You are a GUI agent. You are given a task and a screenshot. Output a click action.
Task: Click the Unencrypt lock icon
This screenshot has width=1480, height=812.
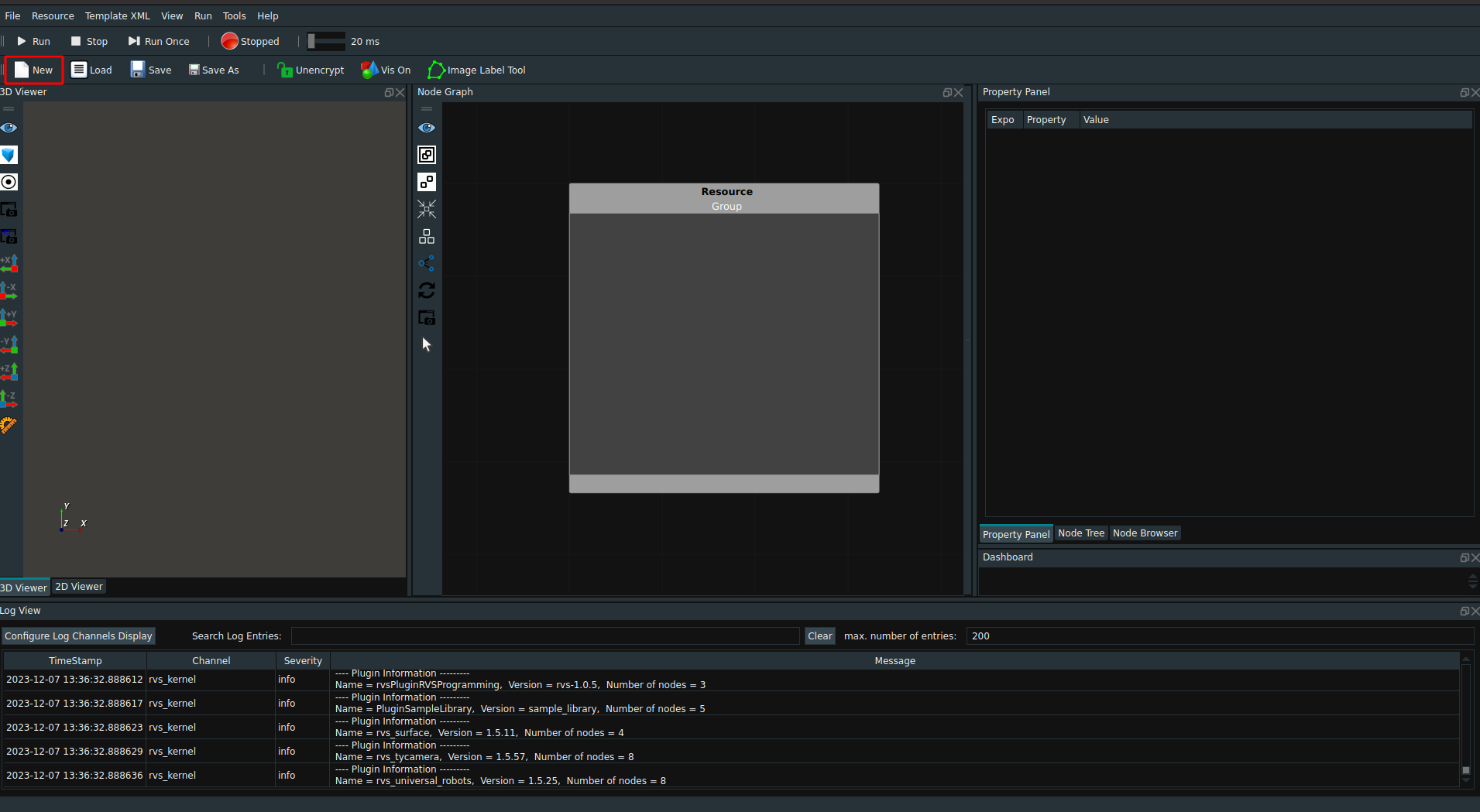tap(284, 70)
